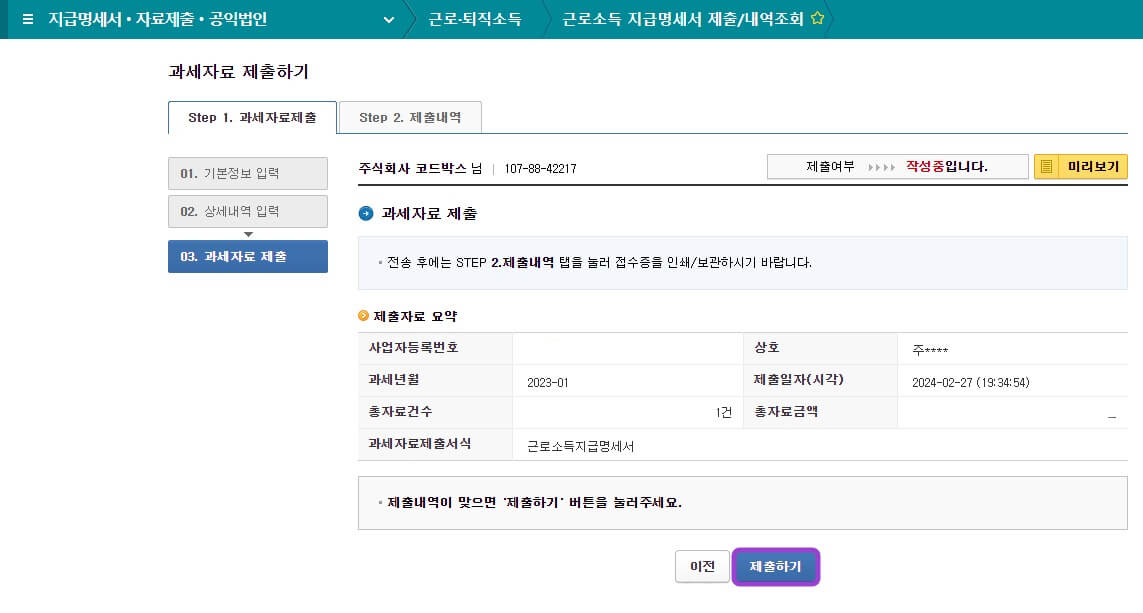
Task: Click the 이전 button
Action: [x=702, y=566]
